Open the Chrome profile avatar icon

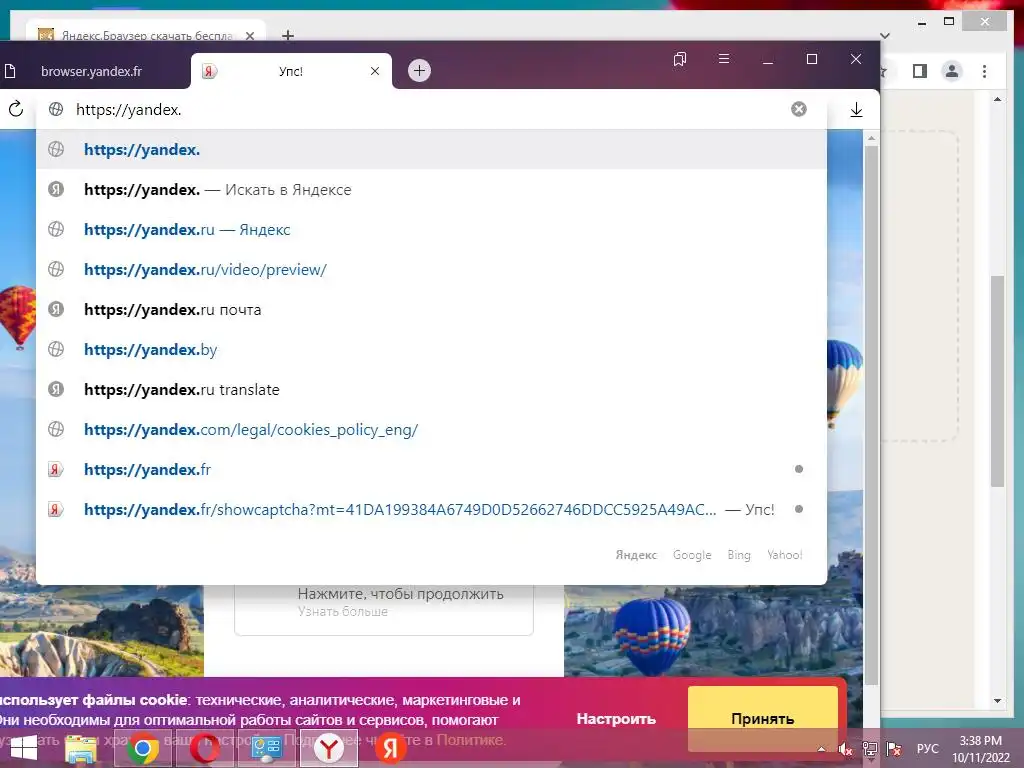[952, 71]
